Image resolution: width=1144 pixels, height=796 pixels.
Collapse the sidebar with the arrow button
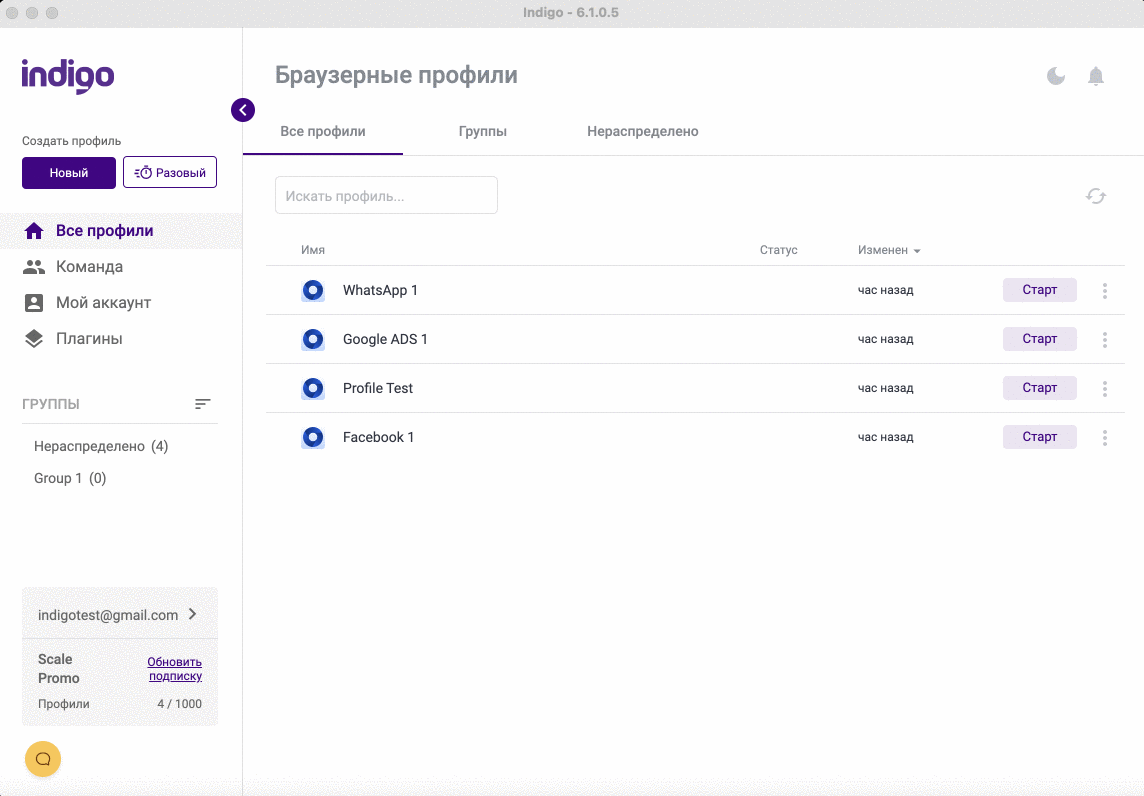click(x=243, y=110)
